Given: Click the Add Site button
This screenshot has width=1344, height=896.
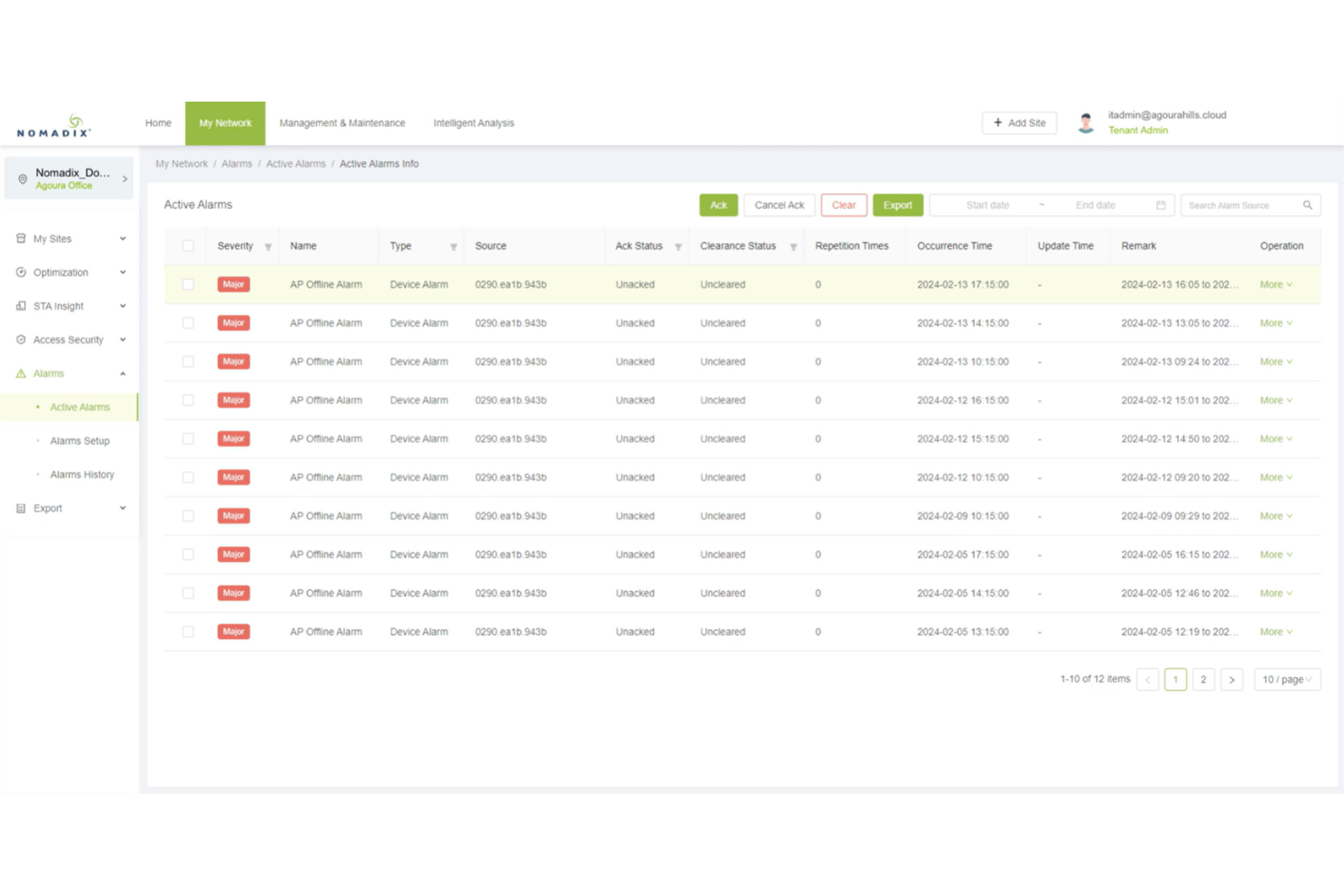Looking at the screenshot, I should click(x=1019, y=123).
